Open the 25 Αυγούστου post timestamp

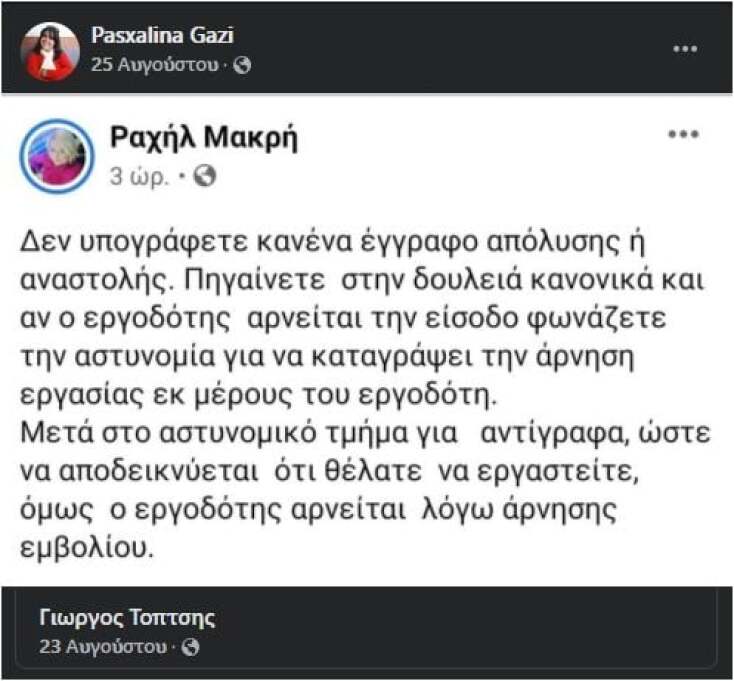coord(154,65)
